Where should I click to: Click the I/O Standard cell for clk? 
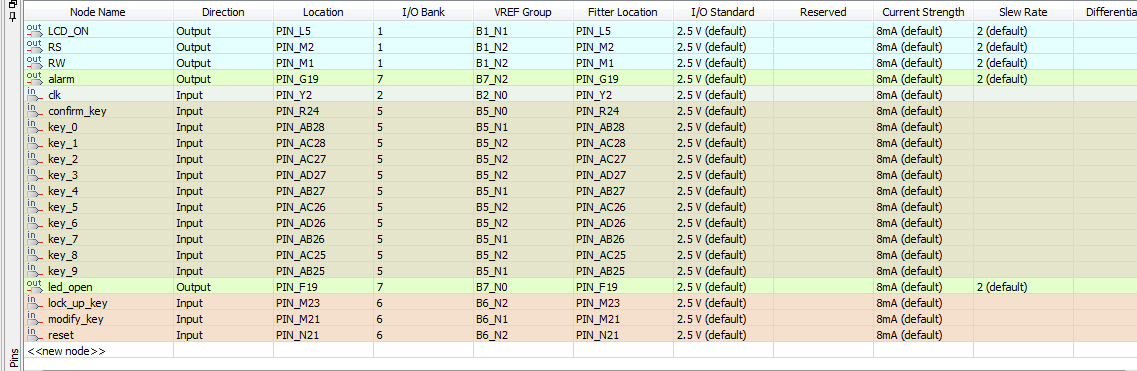724,95
